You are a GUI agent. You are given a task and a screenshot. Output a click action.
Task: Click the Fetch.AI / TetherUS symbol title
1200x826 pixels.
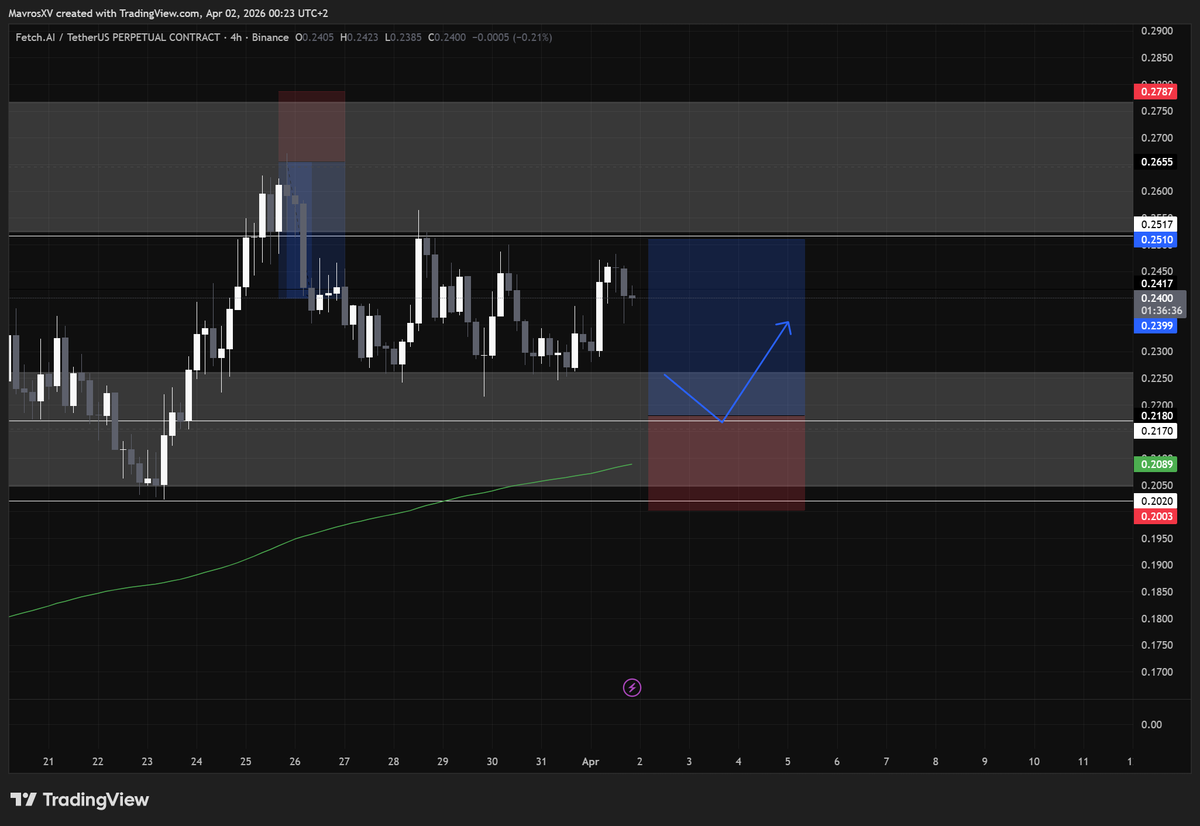[x=115, y=38]
